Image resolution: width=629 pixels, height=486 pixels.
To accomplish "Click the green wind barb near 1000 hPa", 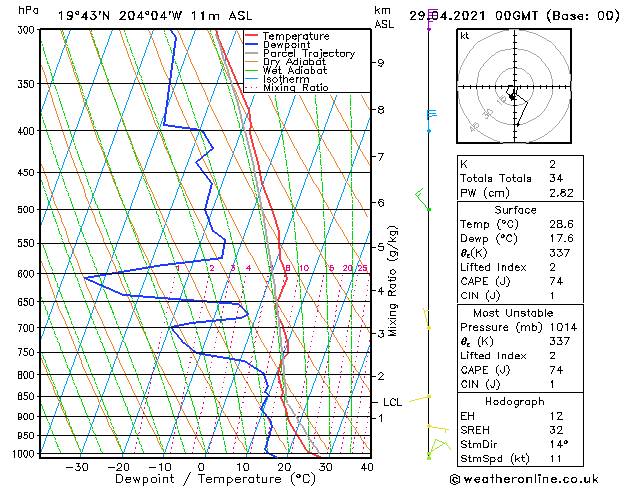I will pyautogui.click(x=438, y=449).
